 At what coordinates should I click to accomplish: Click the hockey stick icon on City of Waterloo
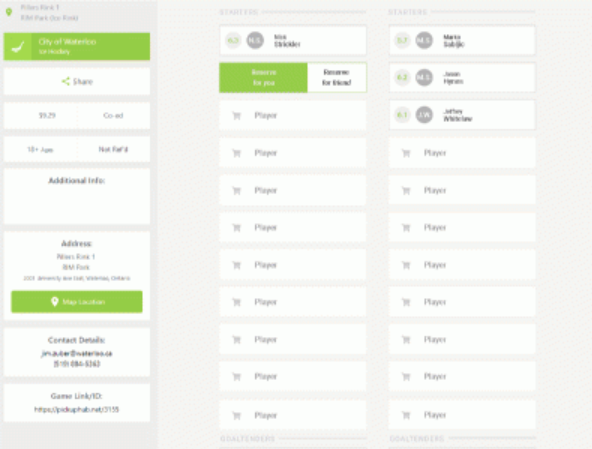[x=17, y=46]
